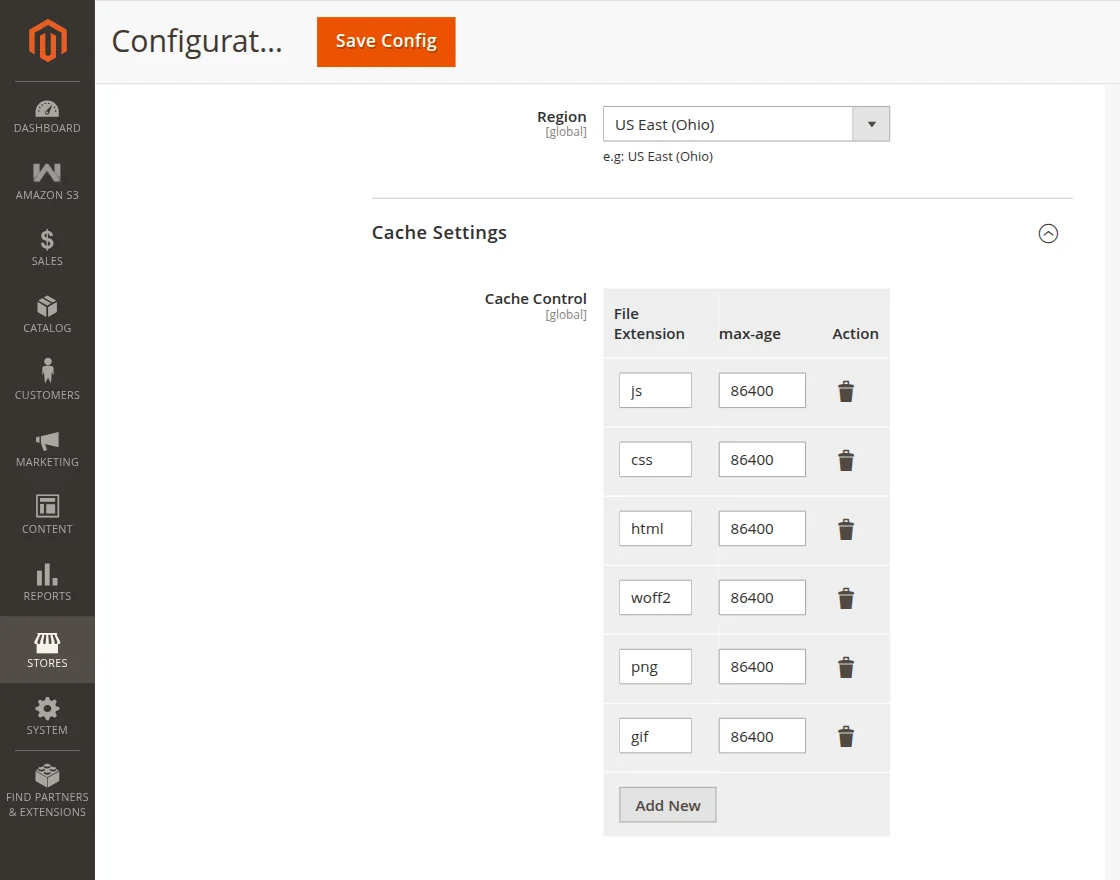
Task: Click the js file extension field
Action: click(x=655, y=391)
